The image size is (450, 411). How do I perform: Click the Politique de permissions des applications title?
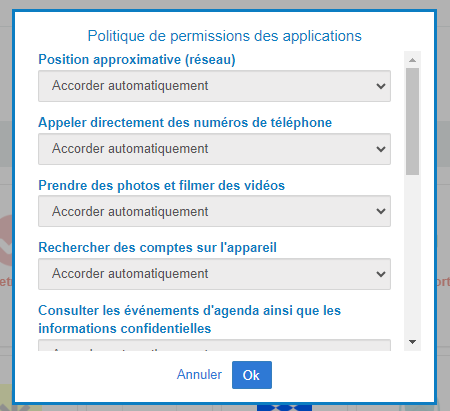click(225, 36)
